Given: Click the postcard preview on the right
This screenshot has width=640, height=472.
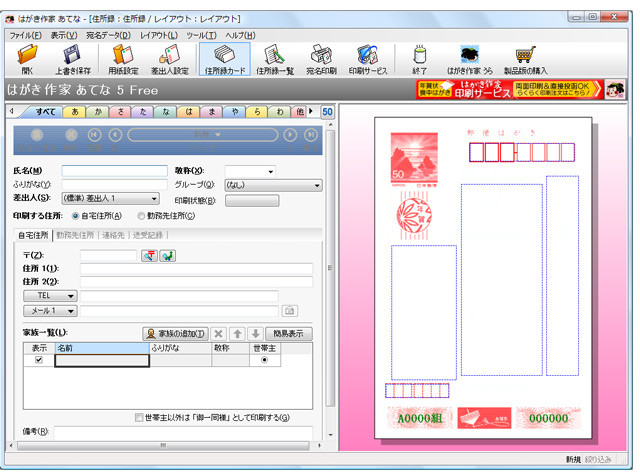Looking at the screenshot, I should pos(483,278).
